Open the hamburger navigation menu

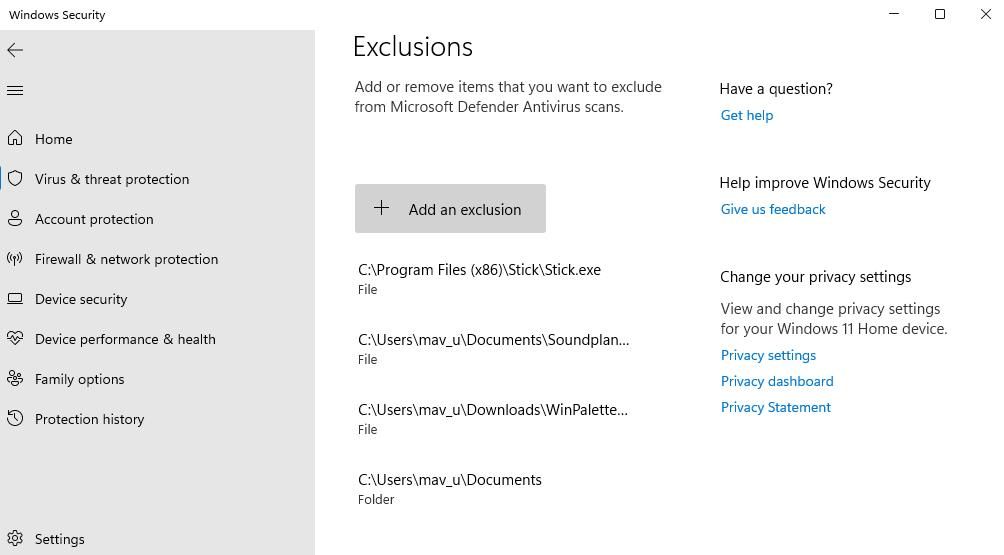point(15,91)
